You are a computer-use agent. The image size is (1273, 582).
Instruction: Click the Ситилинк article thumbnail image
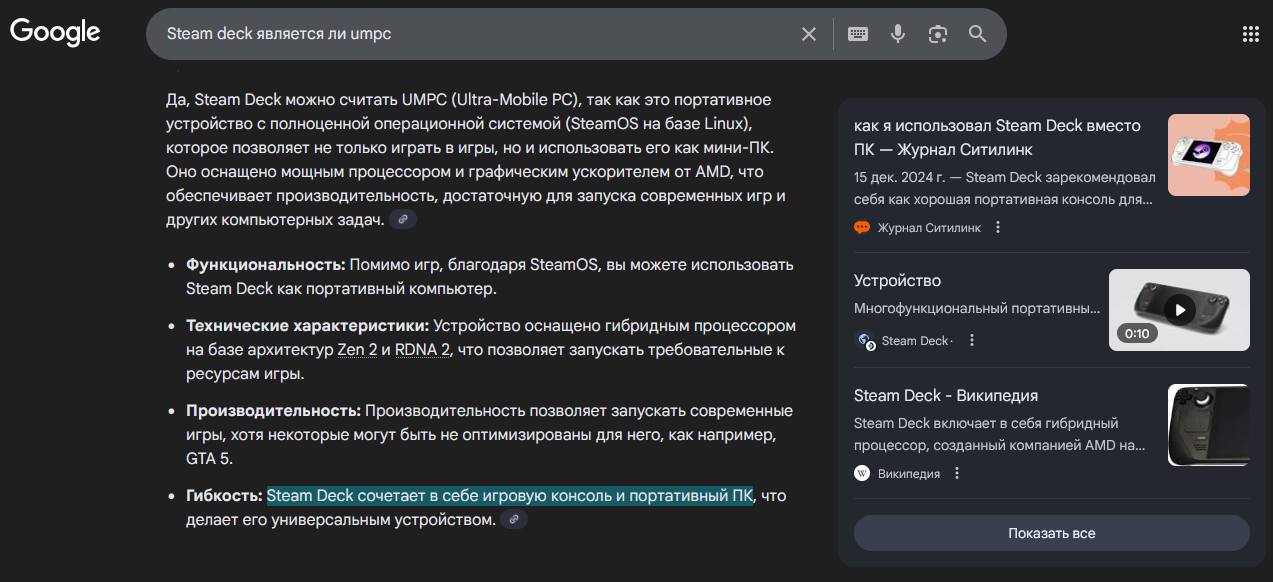click(1208, 155)
